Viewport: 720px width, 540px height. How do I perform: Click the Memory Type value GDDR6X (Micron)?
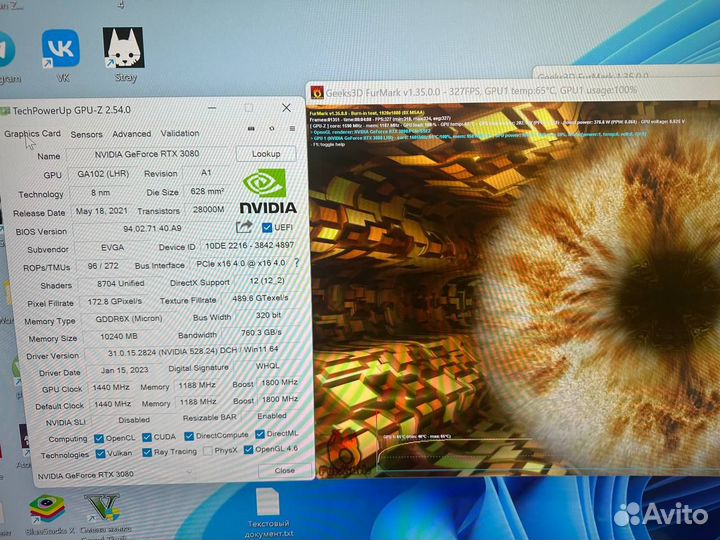tap(129, 319)
